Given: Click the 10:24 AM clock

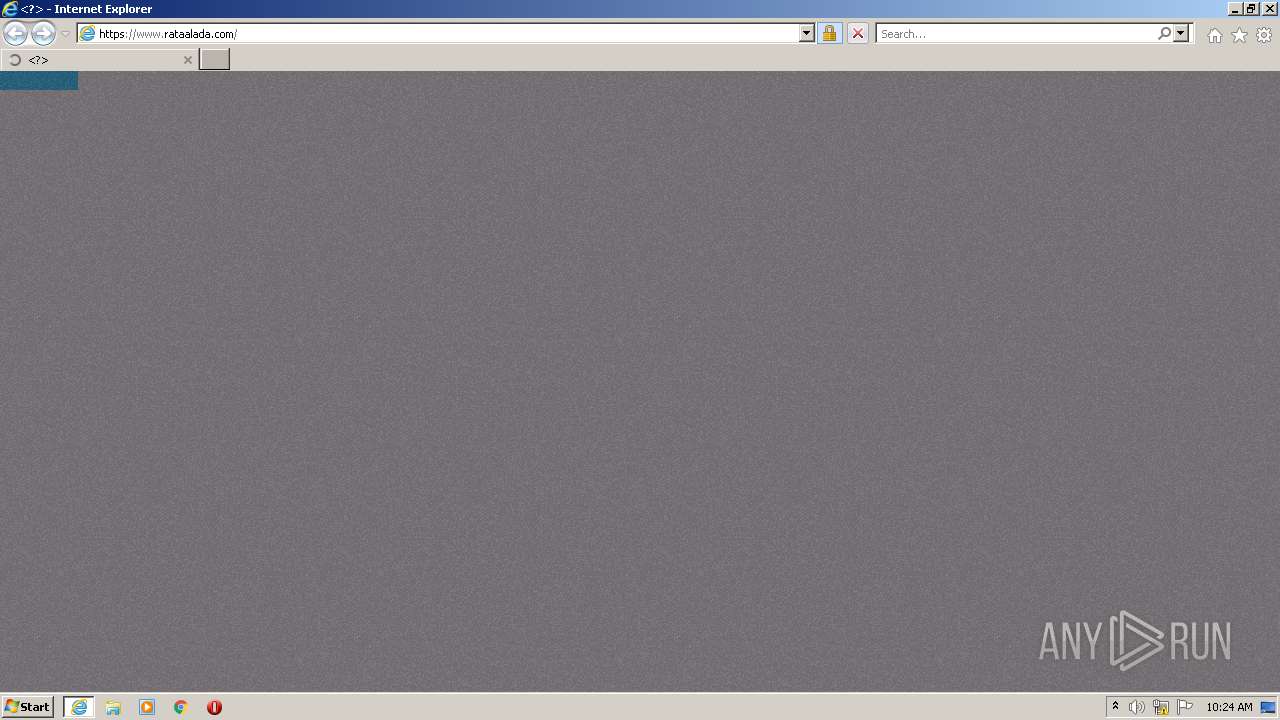Looking at the screenshot, I should click(1229, 707).
